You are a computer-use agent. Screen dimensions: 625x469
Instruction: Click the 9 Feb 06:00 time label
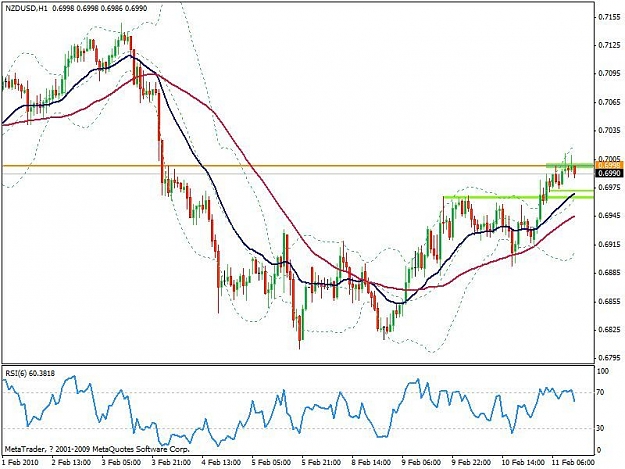[422, 463]
